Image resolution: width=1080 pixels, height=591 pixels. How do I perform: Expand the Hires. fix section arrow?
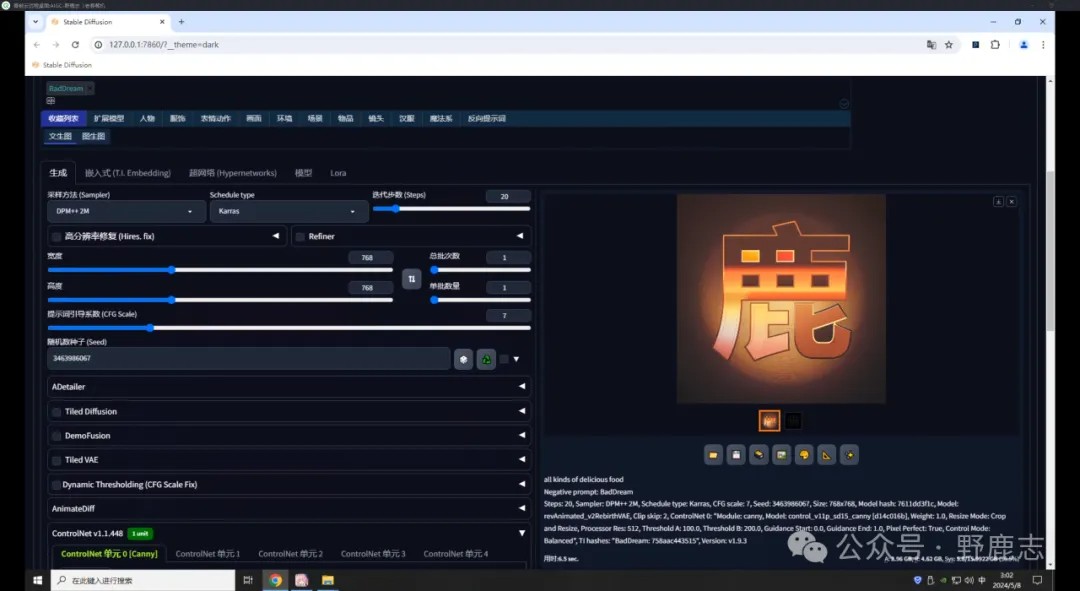276,236
